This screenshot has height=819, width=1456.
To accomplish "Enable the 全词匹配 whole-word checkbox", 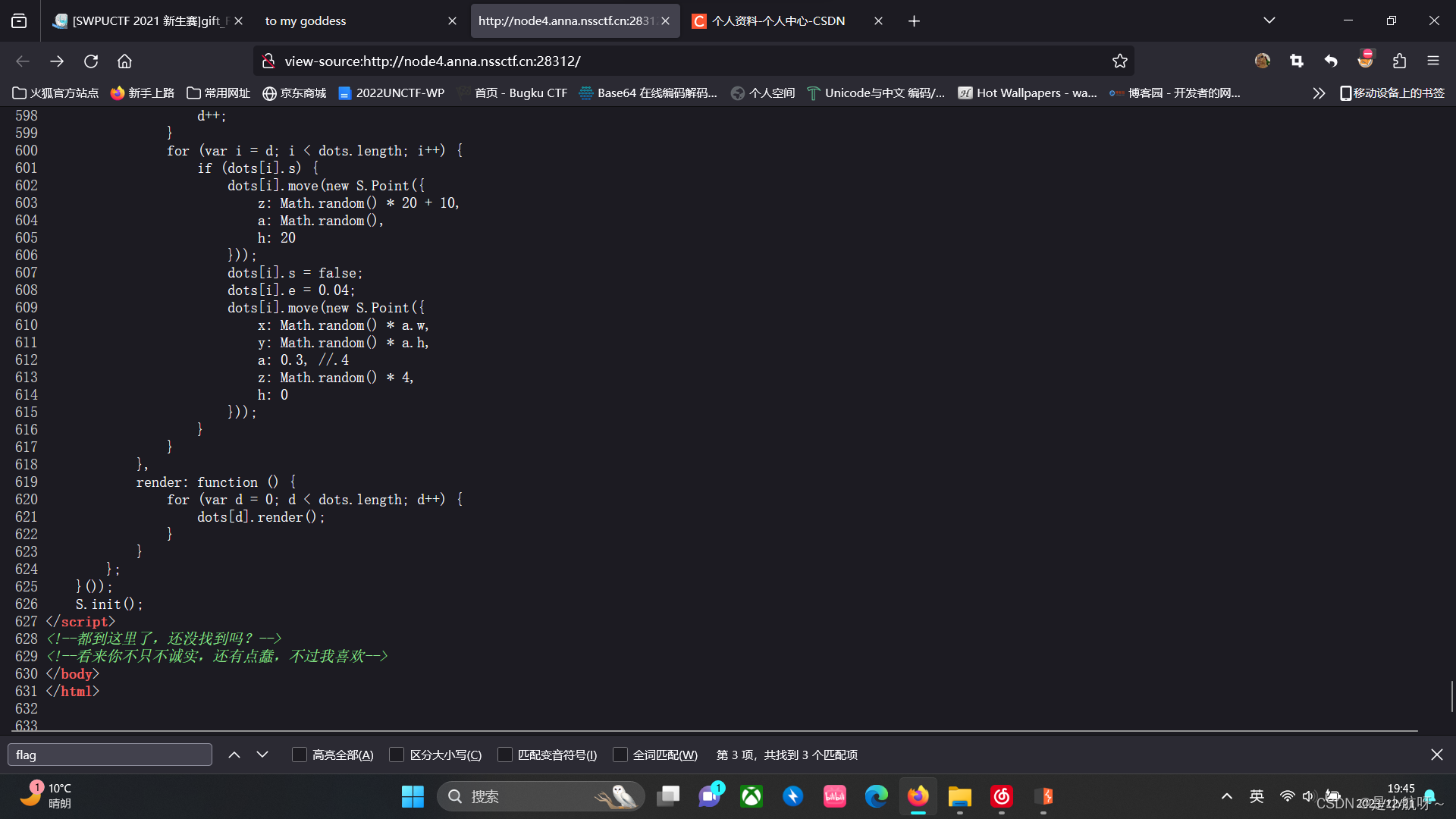I will pos(620,755).
